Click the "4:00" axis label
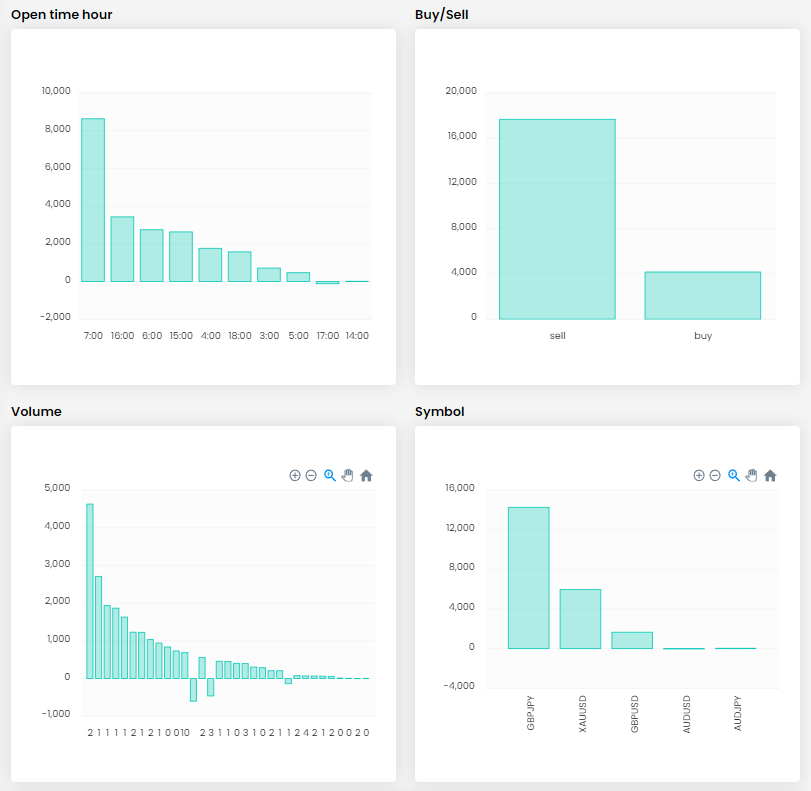 [x=211, y=336]
